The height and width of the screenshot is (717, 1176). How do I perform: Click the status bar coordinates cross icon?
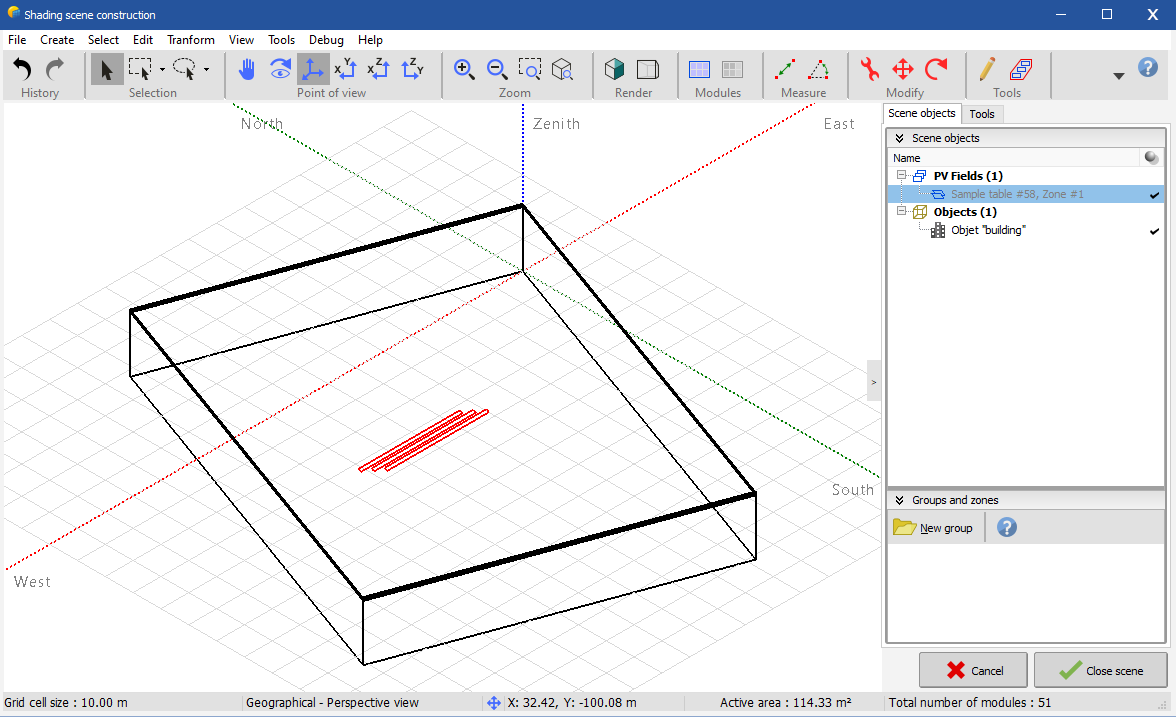pyautogui.click(x=494, y=703)
